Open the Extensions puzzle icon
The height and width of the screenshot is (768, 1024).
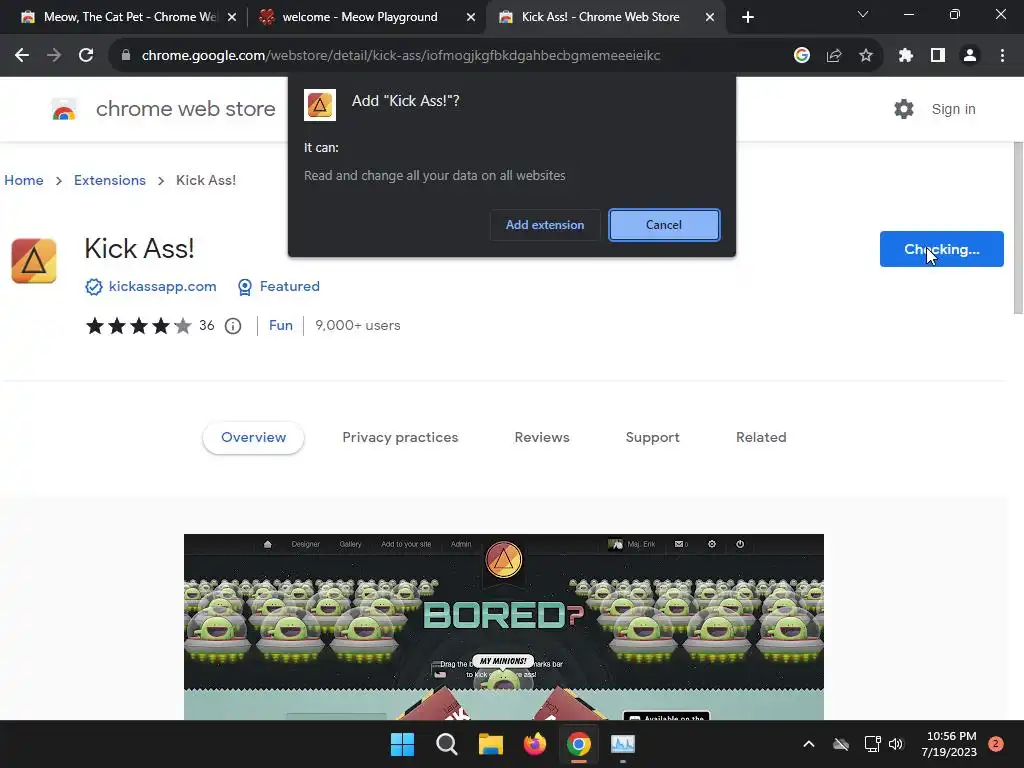(905, 56)
